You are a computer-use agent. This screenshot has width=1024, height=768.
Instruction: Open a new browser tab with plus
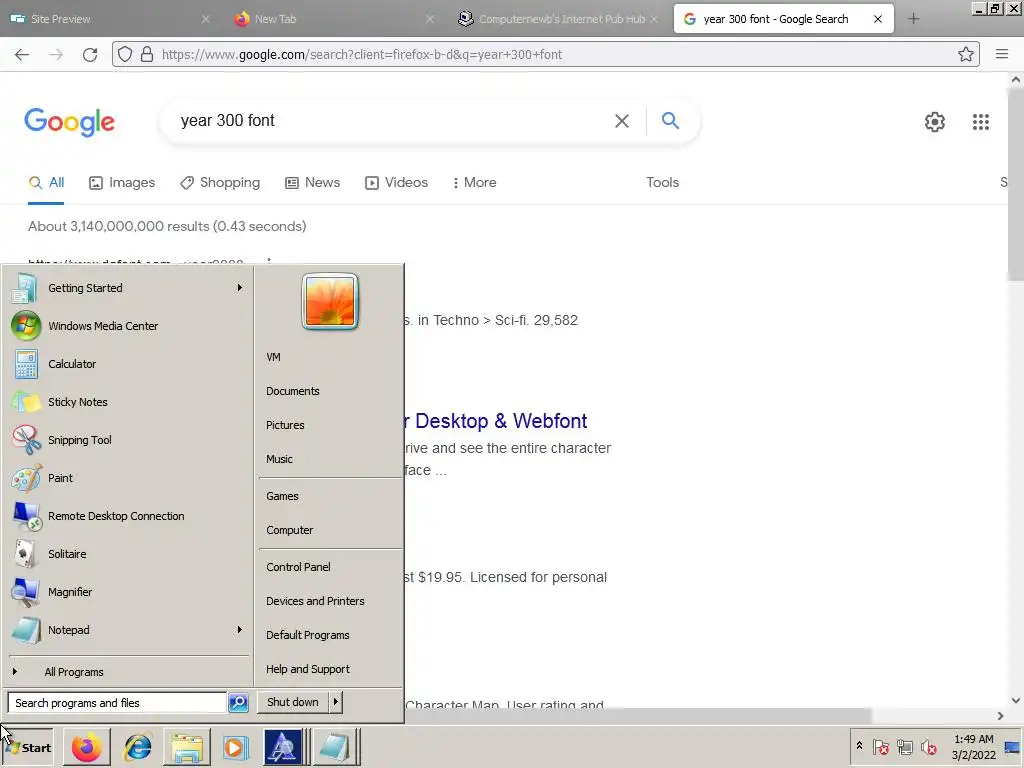coord(914,19)
